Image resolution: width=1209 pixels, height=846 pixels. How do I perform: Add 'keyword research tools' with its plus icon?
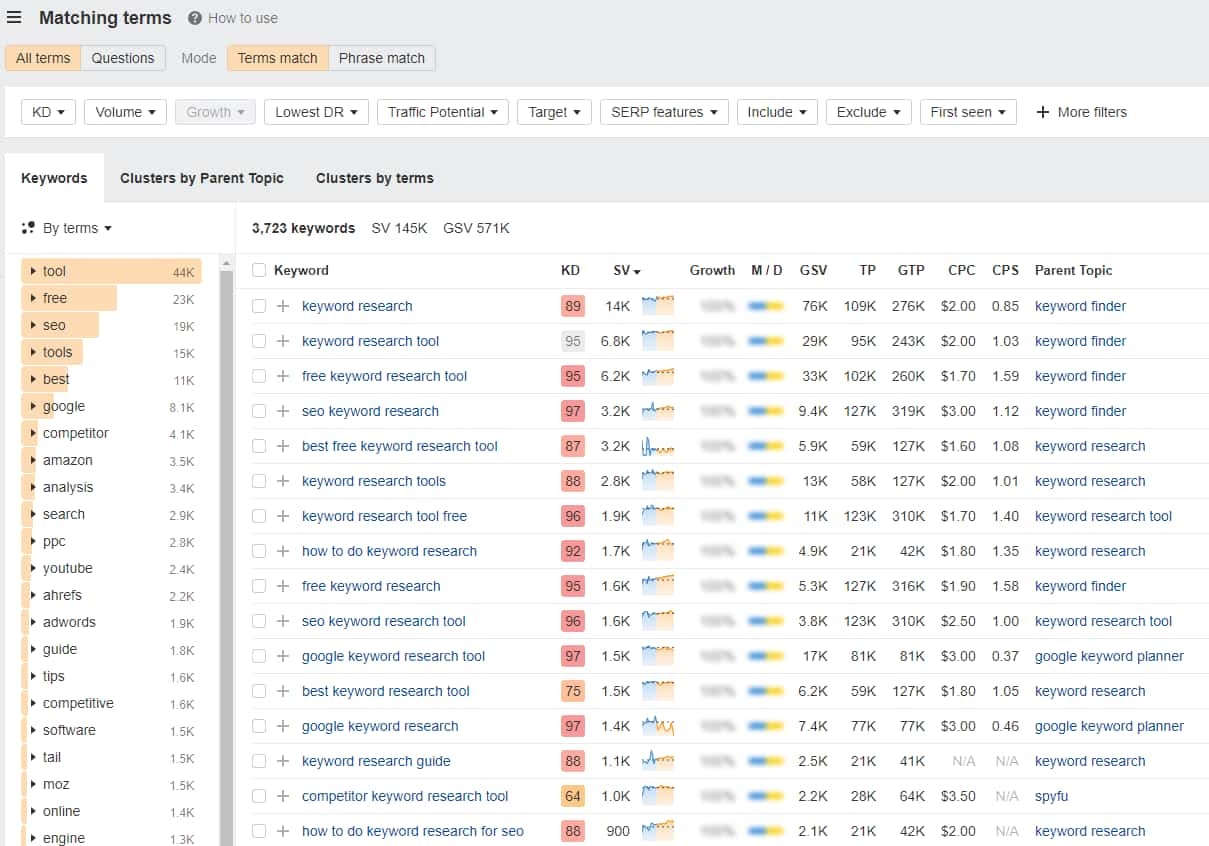point(283,481)
